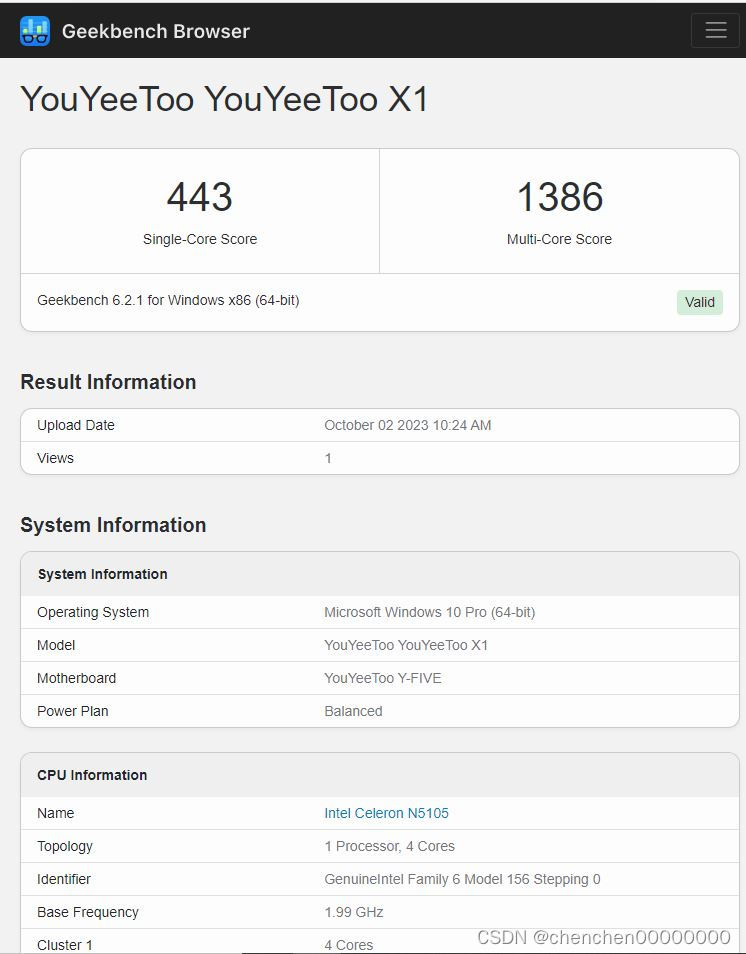Viewport: 746px width, 954px height.
Task: Click the Result Information heading
Action: point(108,382)
